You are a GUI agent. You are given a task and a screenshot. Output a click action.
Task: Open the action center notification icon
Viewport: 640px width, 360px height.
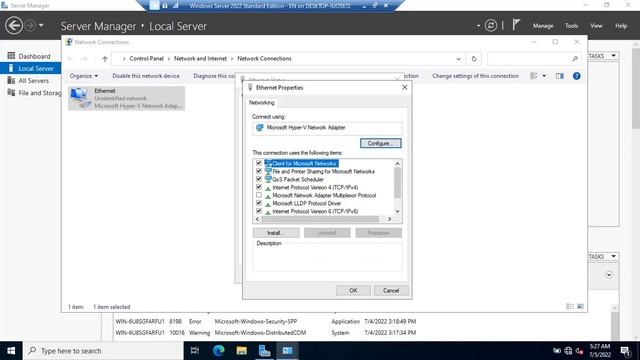point(625,351)
